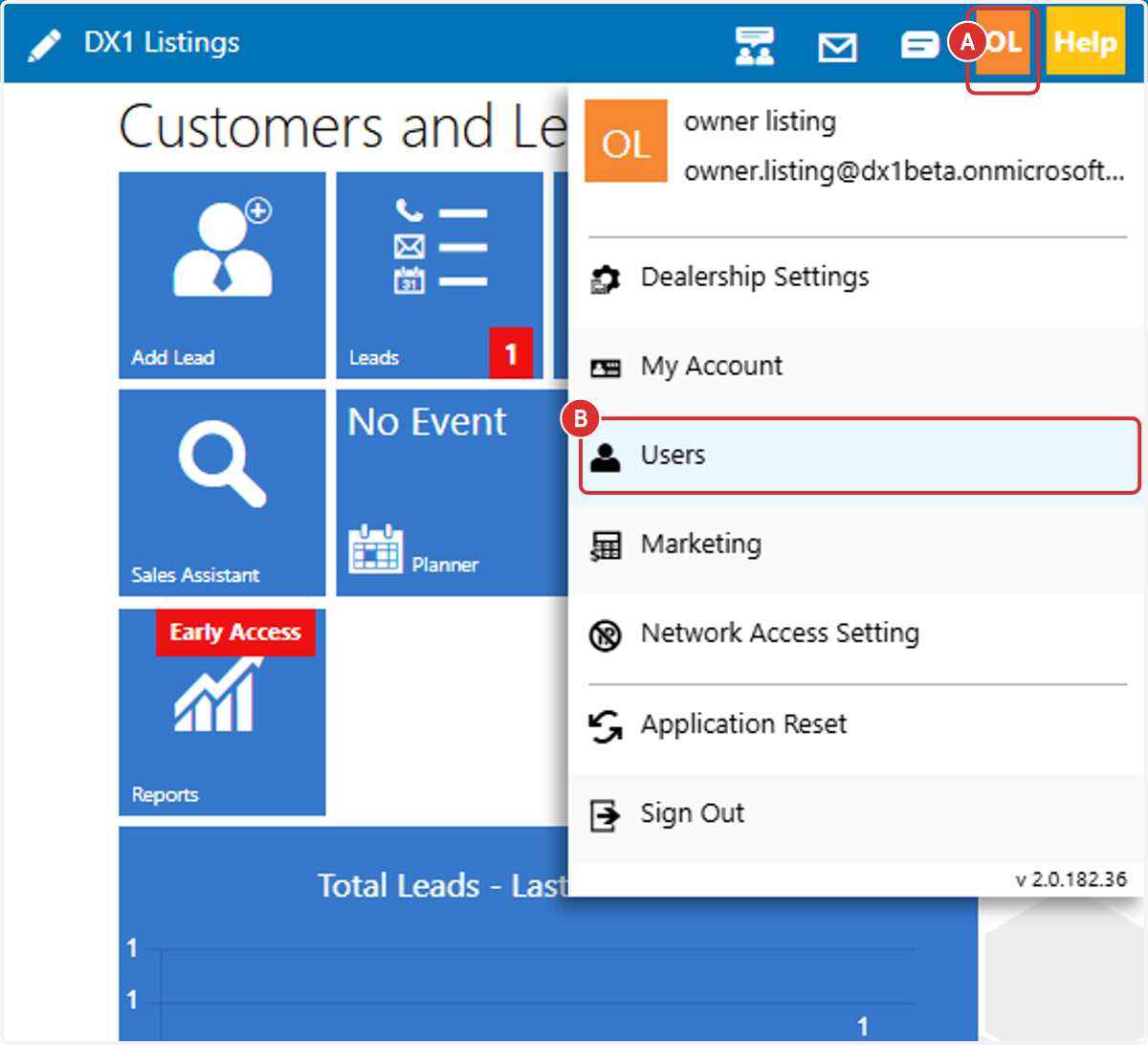Click the No Event planner text

427,422
